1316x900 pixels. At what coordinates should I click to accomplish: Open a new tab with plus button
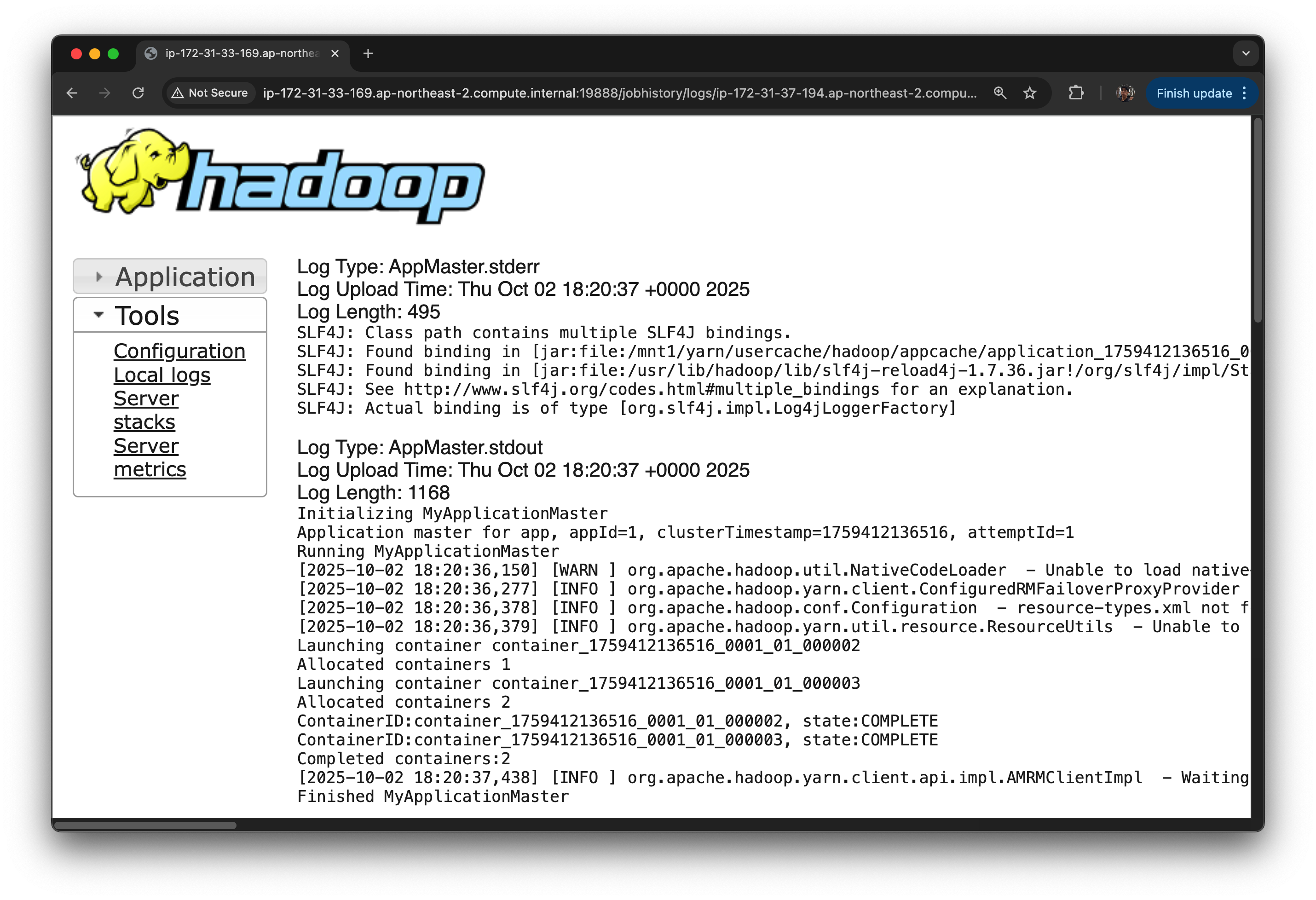point(368,53)
